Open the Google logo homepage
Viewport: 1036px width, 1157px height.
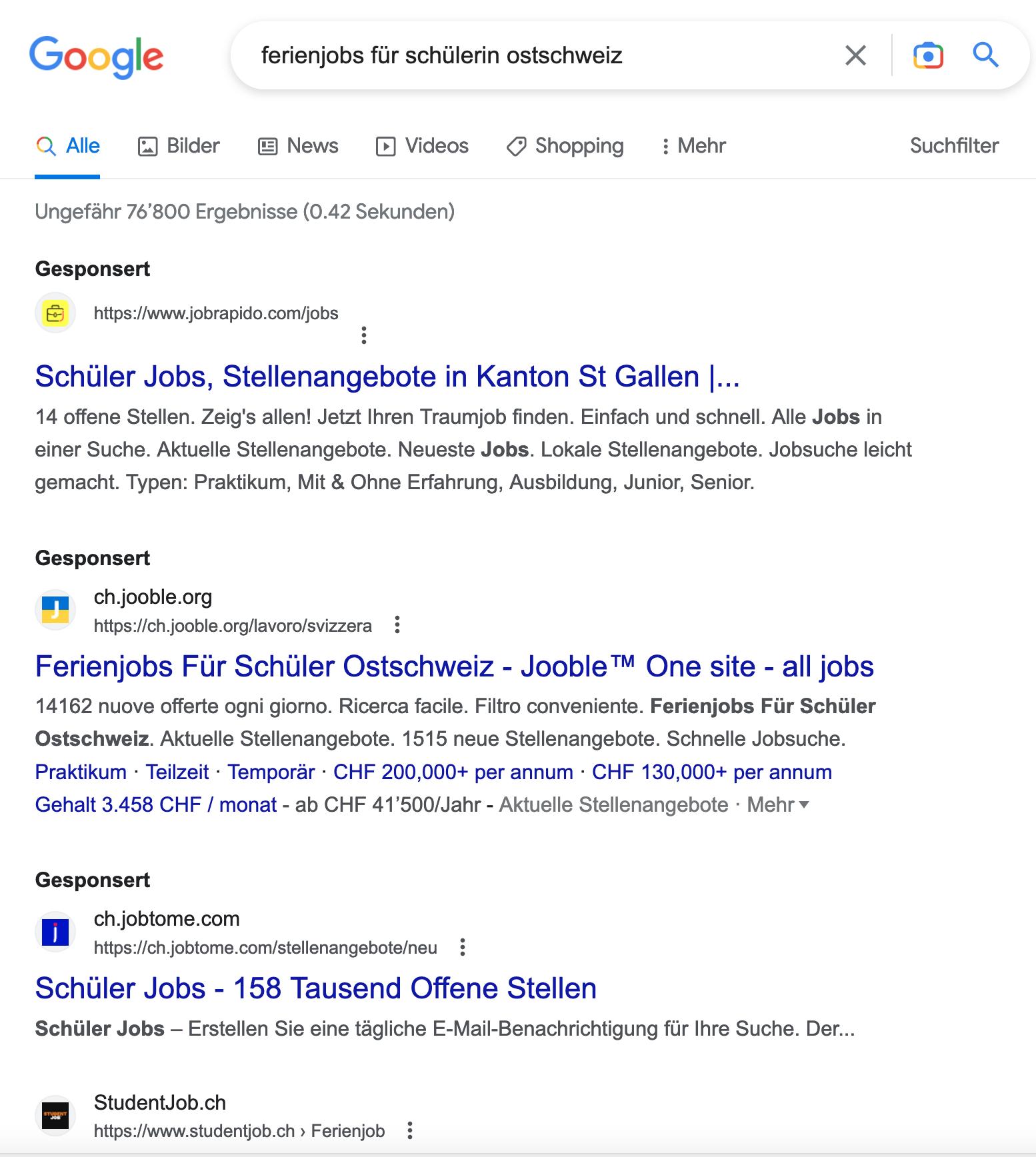coord(96,57)
